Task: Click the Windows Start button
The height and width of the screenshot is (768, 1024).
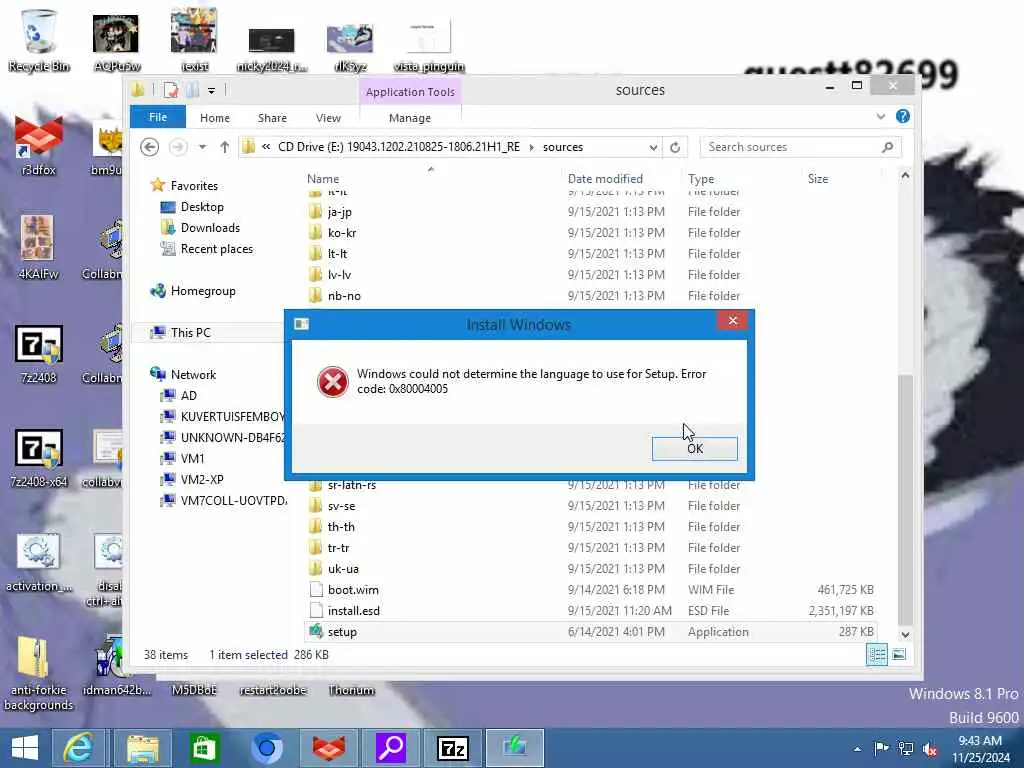Action: pyautogui.click(x=25, y=748)
